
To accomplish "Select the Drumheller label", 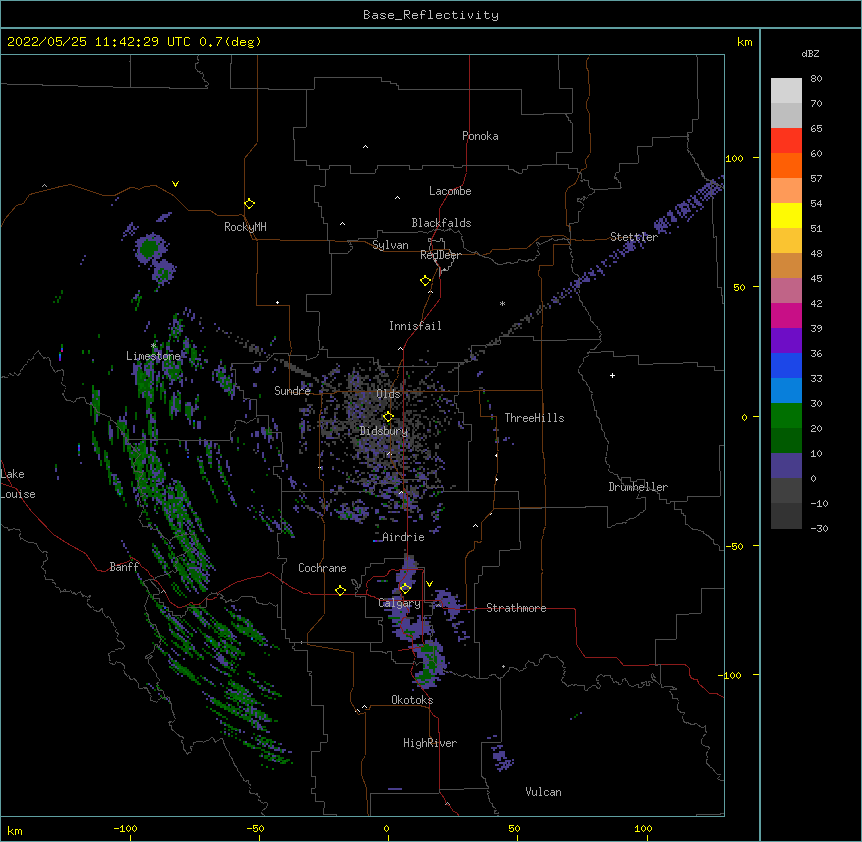I will click(x=638, y=487).
